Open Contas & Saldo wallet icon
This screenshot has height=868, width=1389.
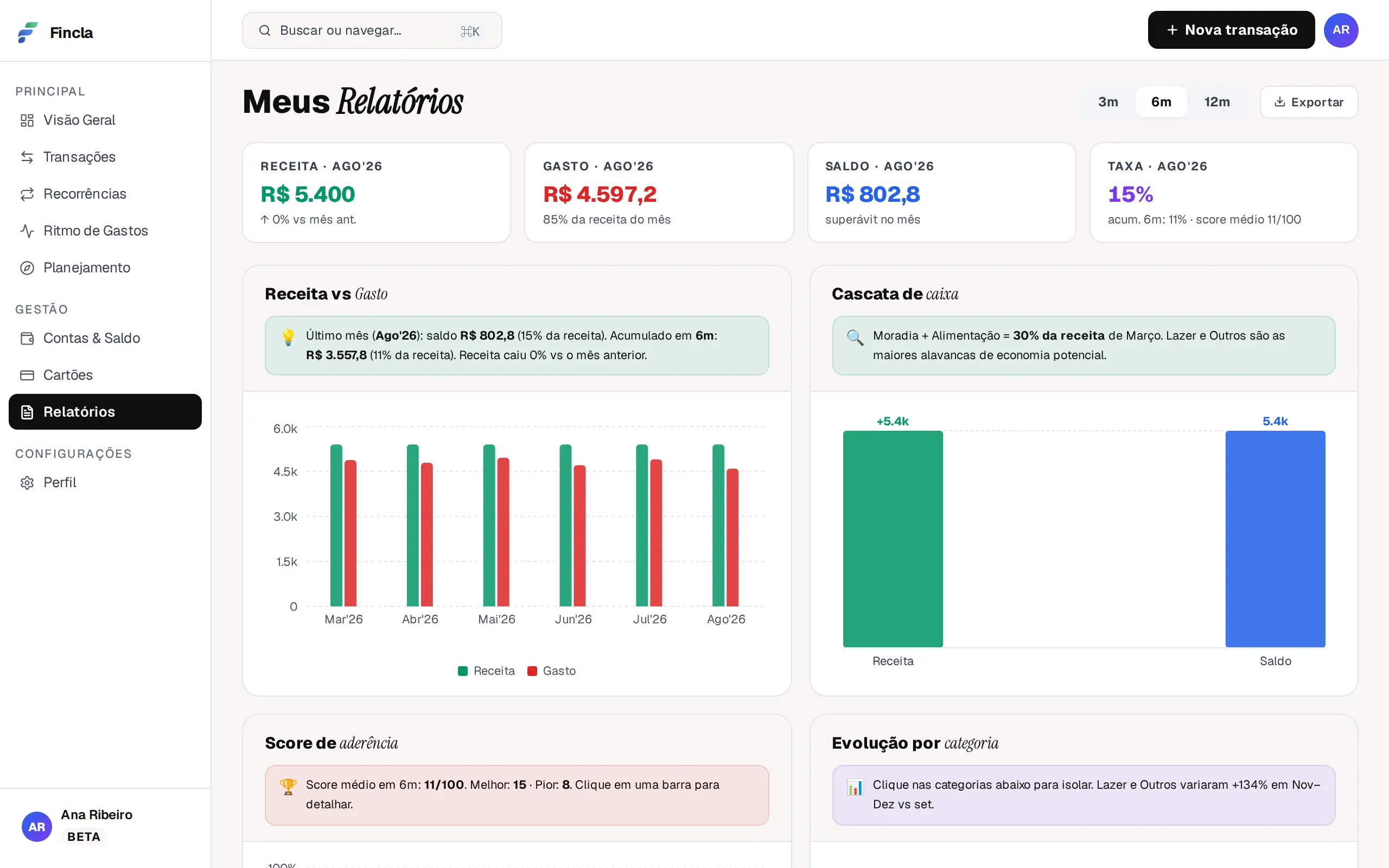click(x=27, y=338)
